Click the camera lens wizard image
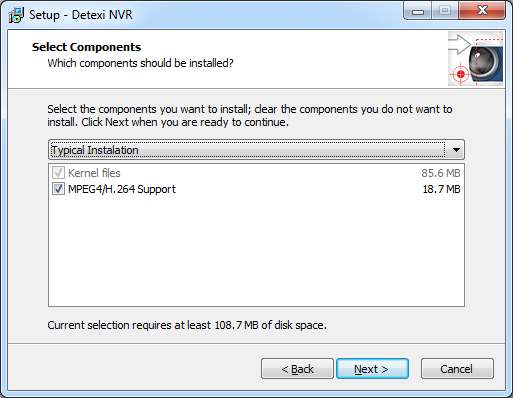The width and height of the screenshot is (513, 398). [x=475, y=59]
